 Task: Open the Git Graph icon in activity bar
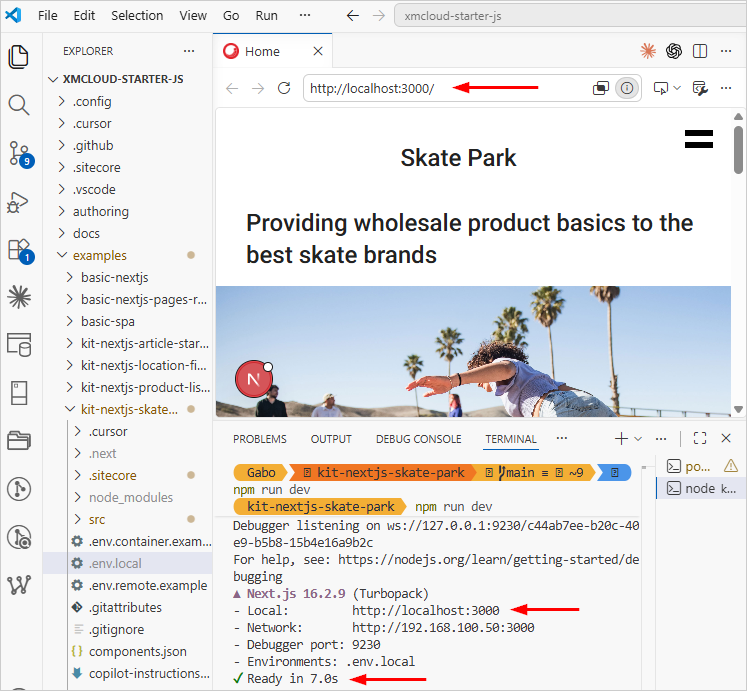coord(19,489)
